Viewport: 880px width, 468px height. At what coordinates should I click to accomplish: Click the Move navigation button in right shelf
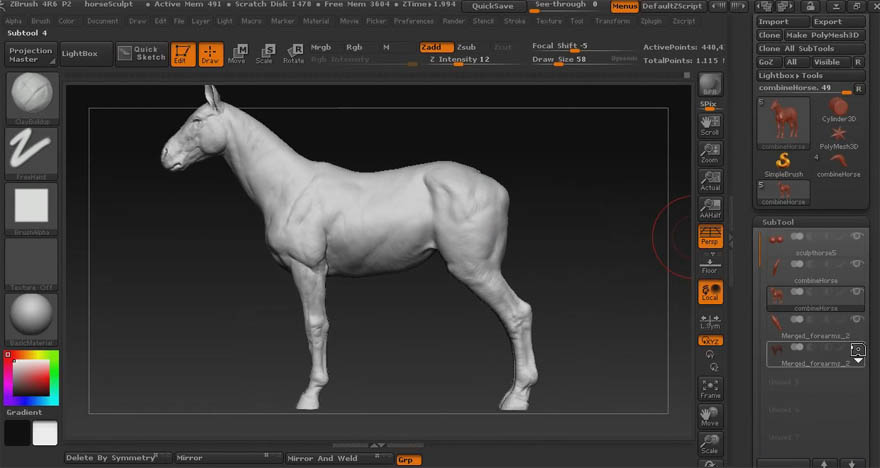pyautogui.click(x=710, y=416)
